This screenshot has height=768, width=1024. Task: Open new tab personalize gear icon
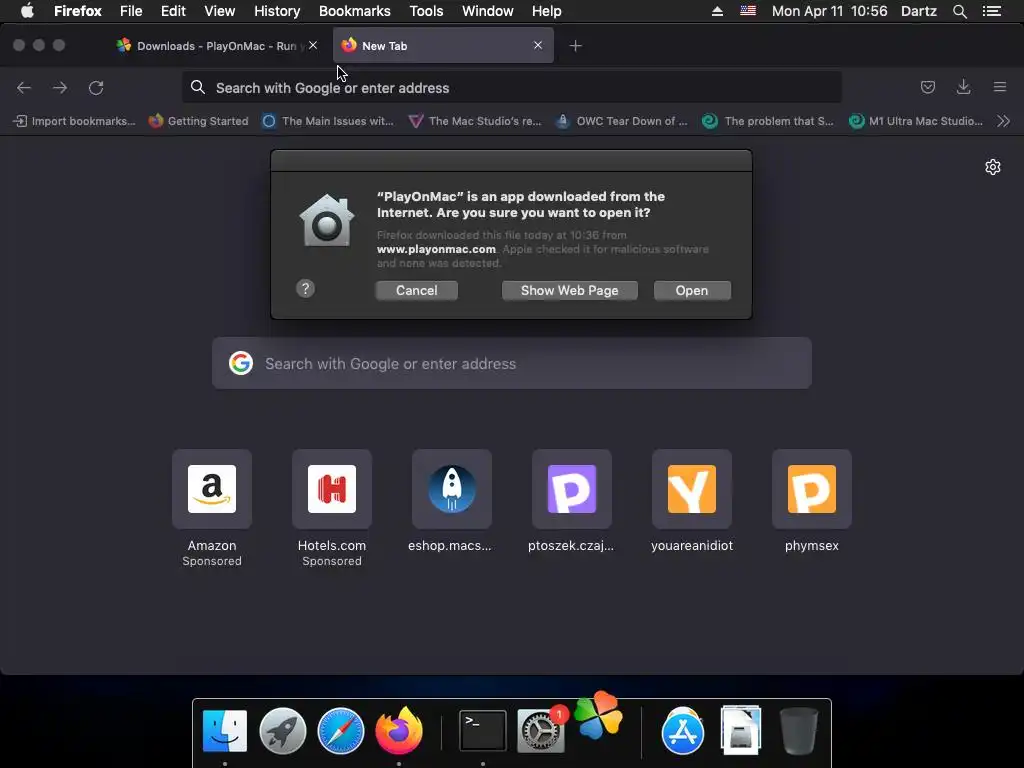(x=993, y=167)
